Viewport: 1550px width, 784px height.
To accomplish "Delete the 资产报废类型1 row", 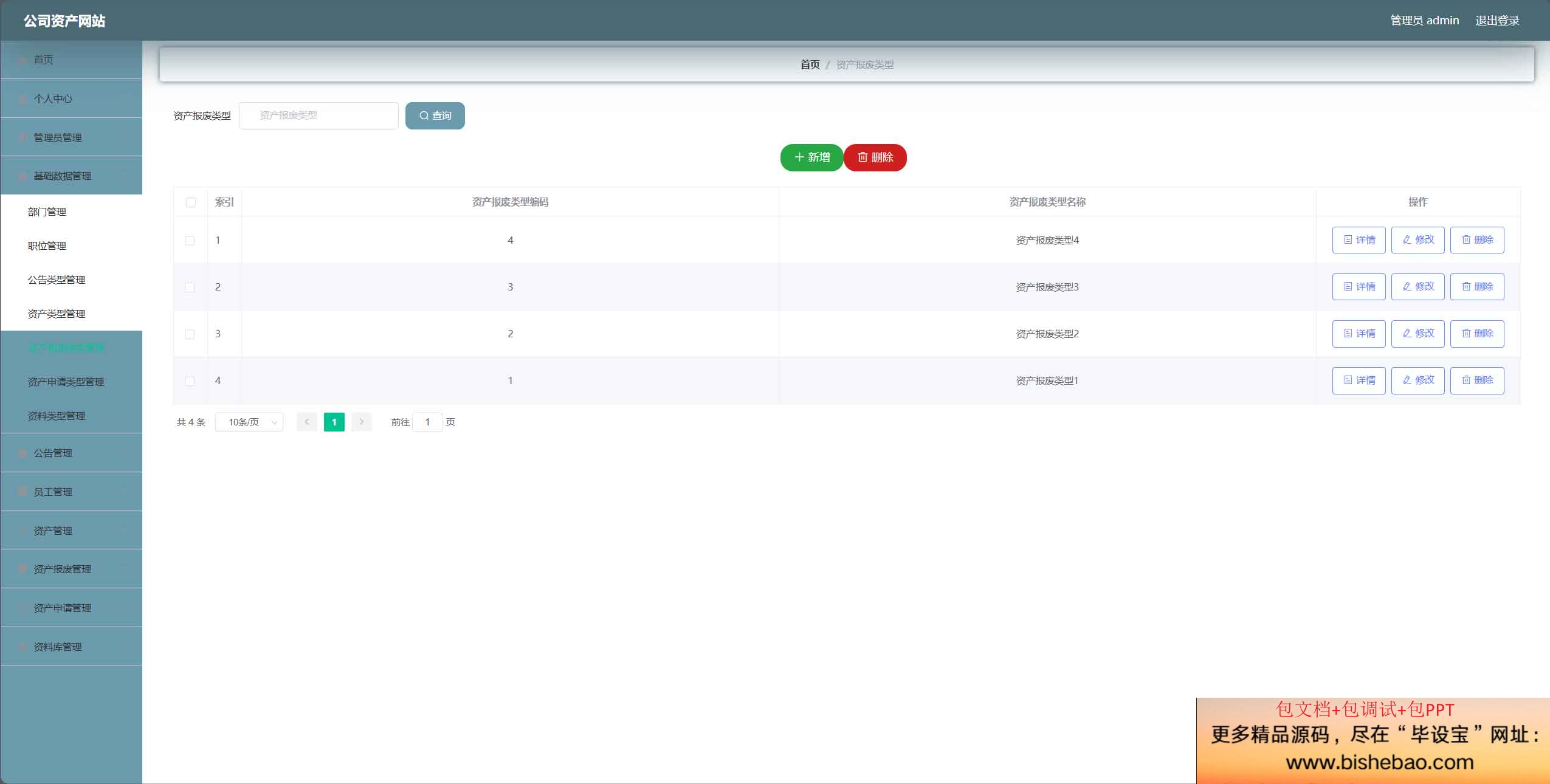I will (1477, 380).
